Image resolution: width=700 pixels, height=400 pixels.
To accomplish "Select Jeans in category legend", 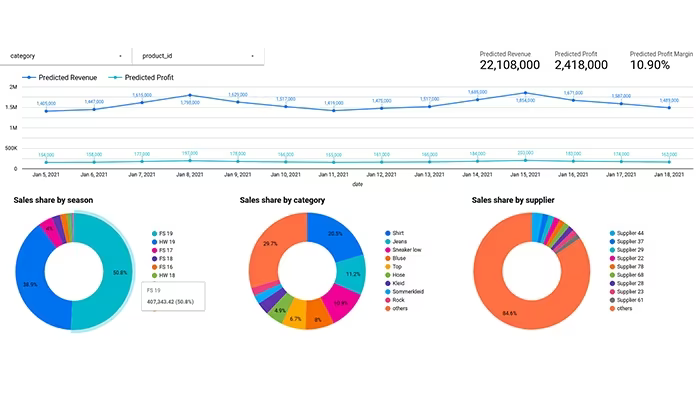I will (396, 242).
